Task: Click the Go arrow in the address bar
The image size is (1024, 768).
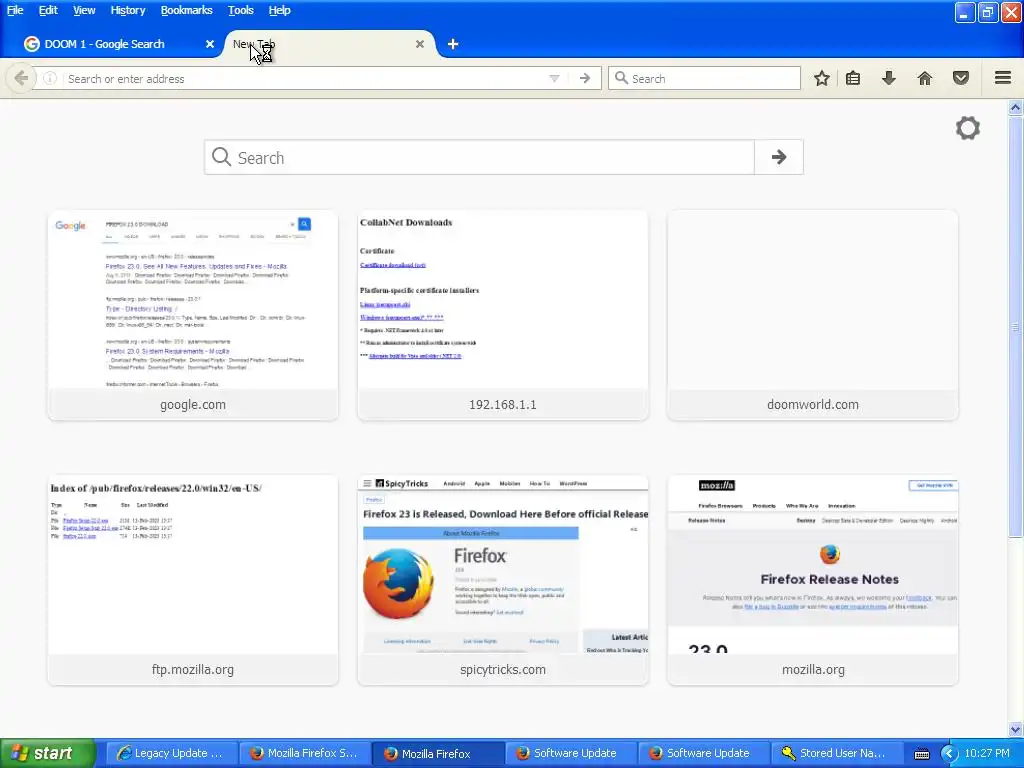Action: click(584, 78)
